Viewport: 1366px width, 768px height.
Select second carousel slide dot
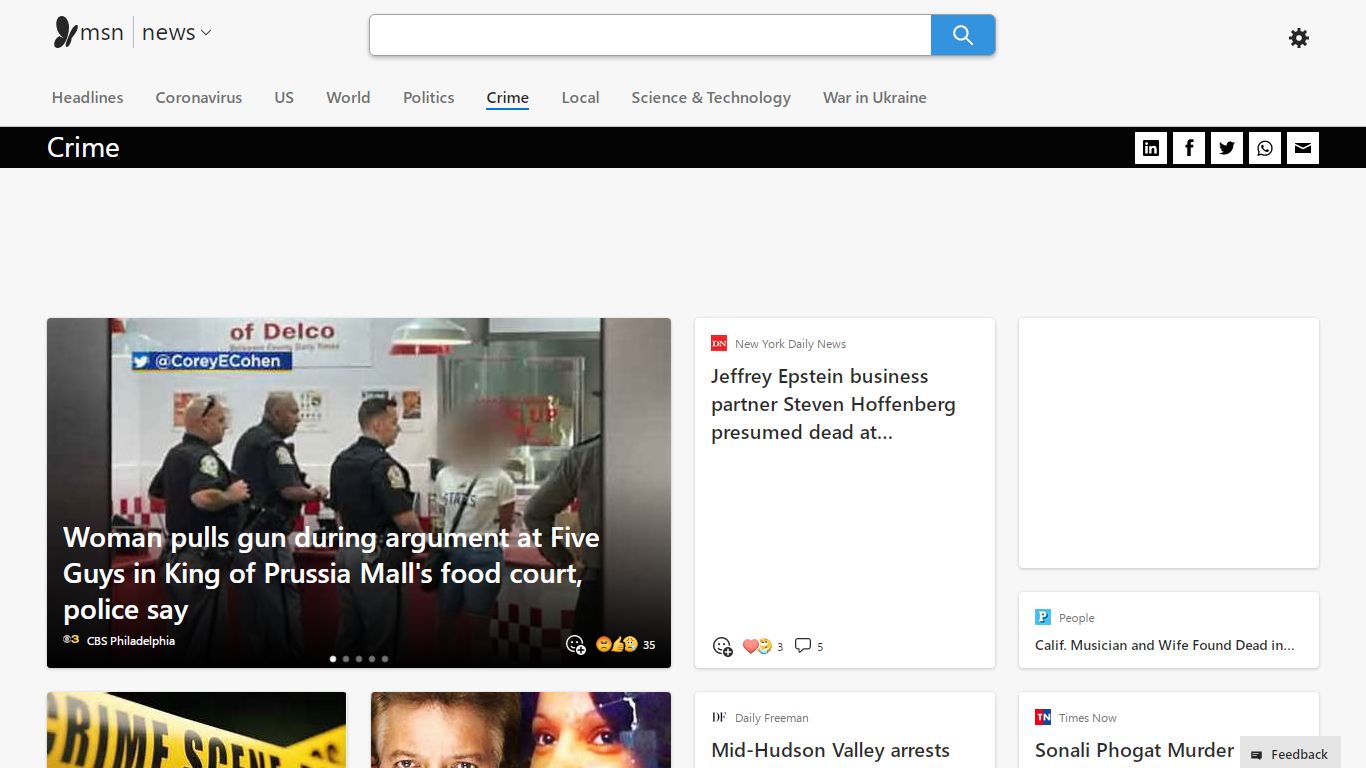pos(346,659)
